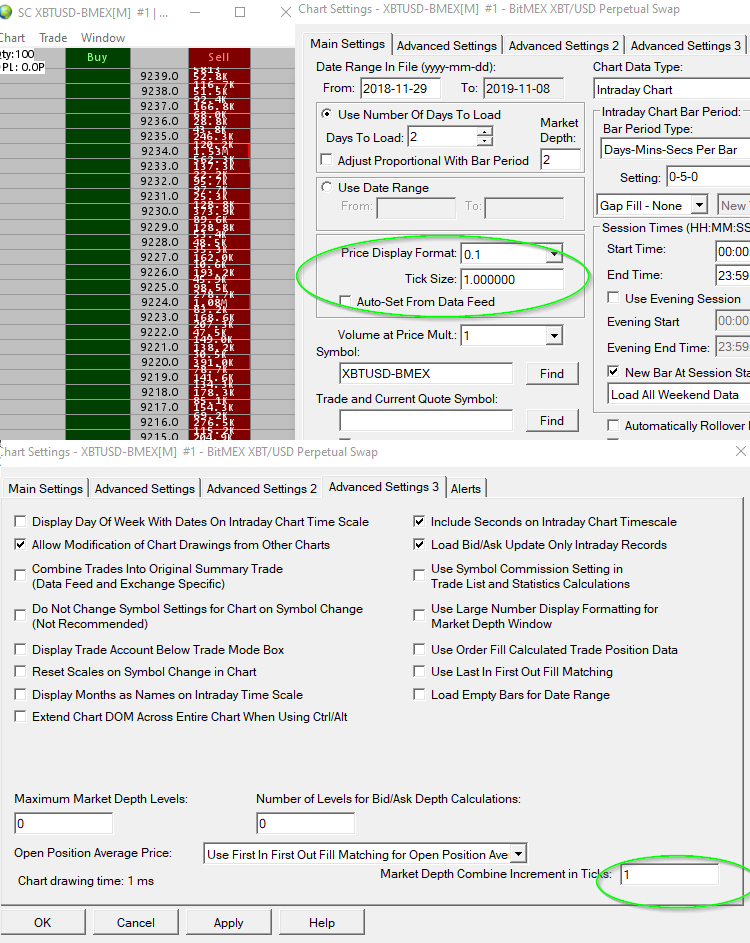
Task: Toggle Auto-Set From Data Feed checkbox
Action: point(346,301)
